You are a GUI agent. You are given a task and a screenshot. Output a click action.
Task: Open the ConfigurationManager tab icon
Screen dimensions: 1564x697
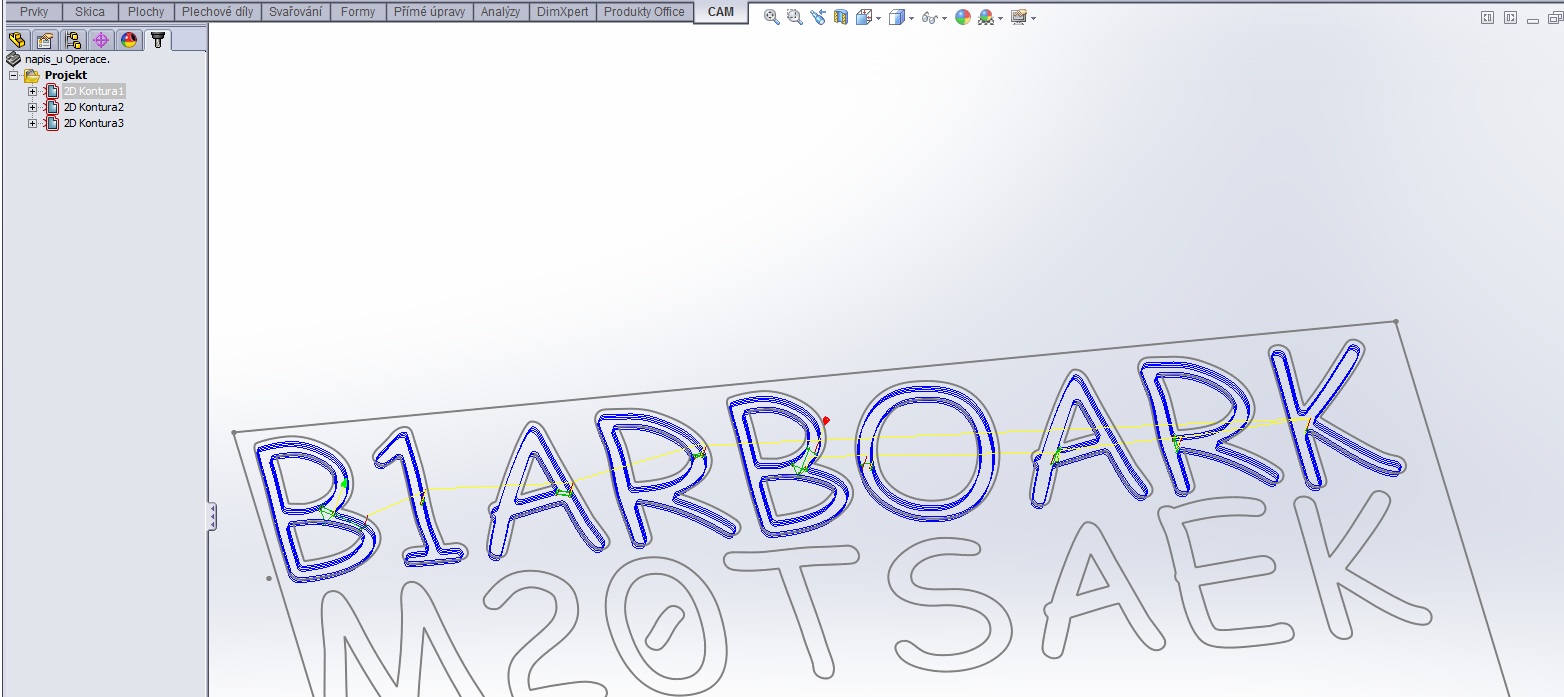click(x=73, y=40)
